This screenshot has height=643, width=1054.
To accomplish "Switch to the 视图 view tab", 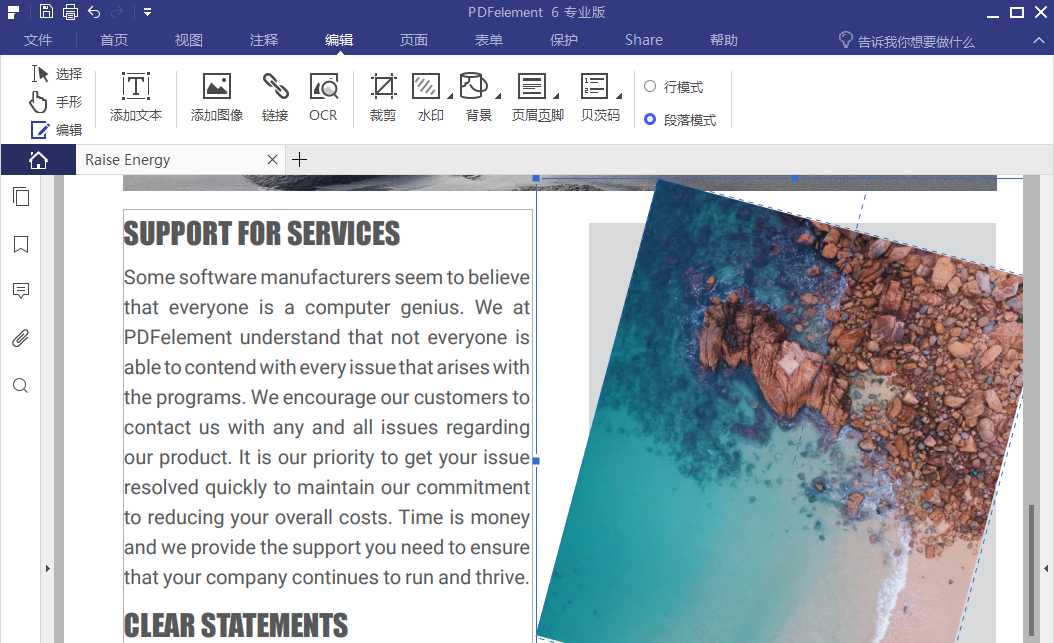I will tap(189, 40).
